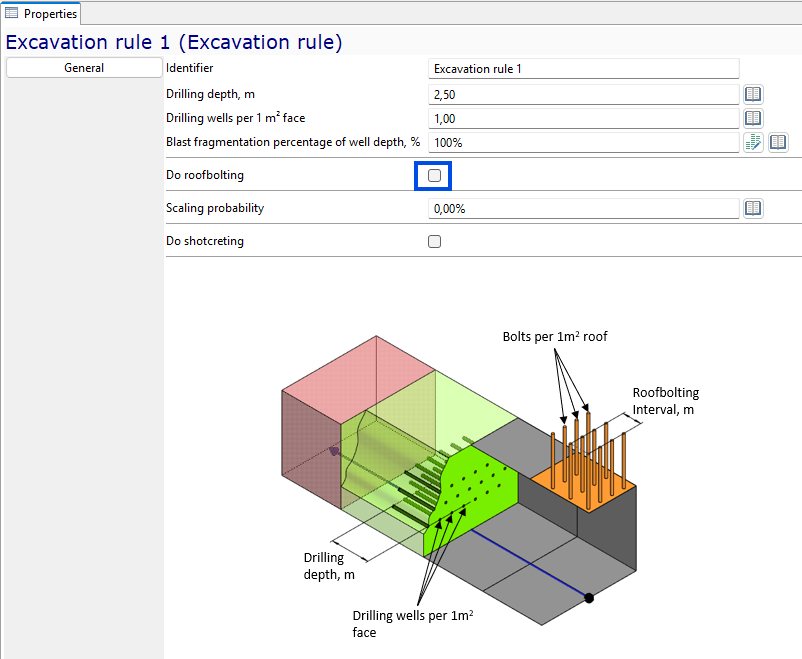This screenshot has height=659, width=802.
Task: Click the 'Excavation rule 1 (Excavation rule)' heading
Action: pyautogui.click(x=174, y=42)
